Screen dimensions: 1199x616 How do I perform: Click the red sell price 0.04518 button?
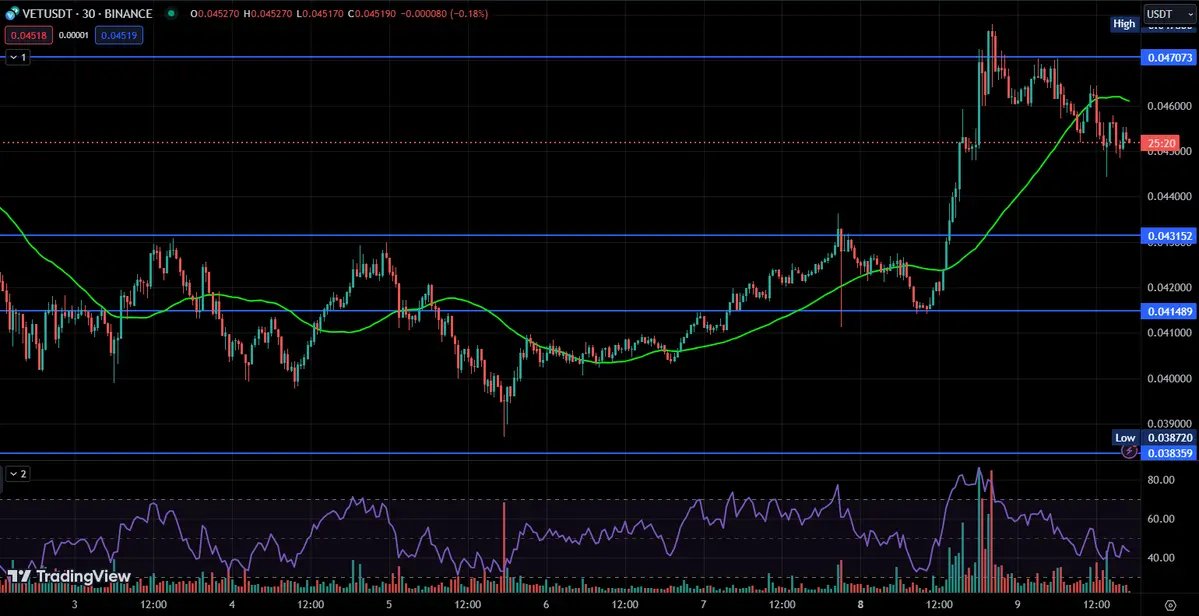click(x=27, y=35)
